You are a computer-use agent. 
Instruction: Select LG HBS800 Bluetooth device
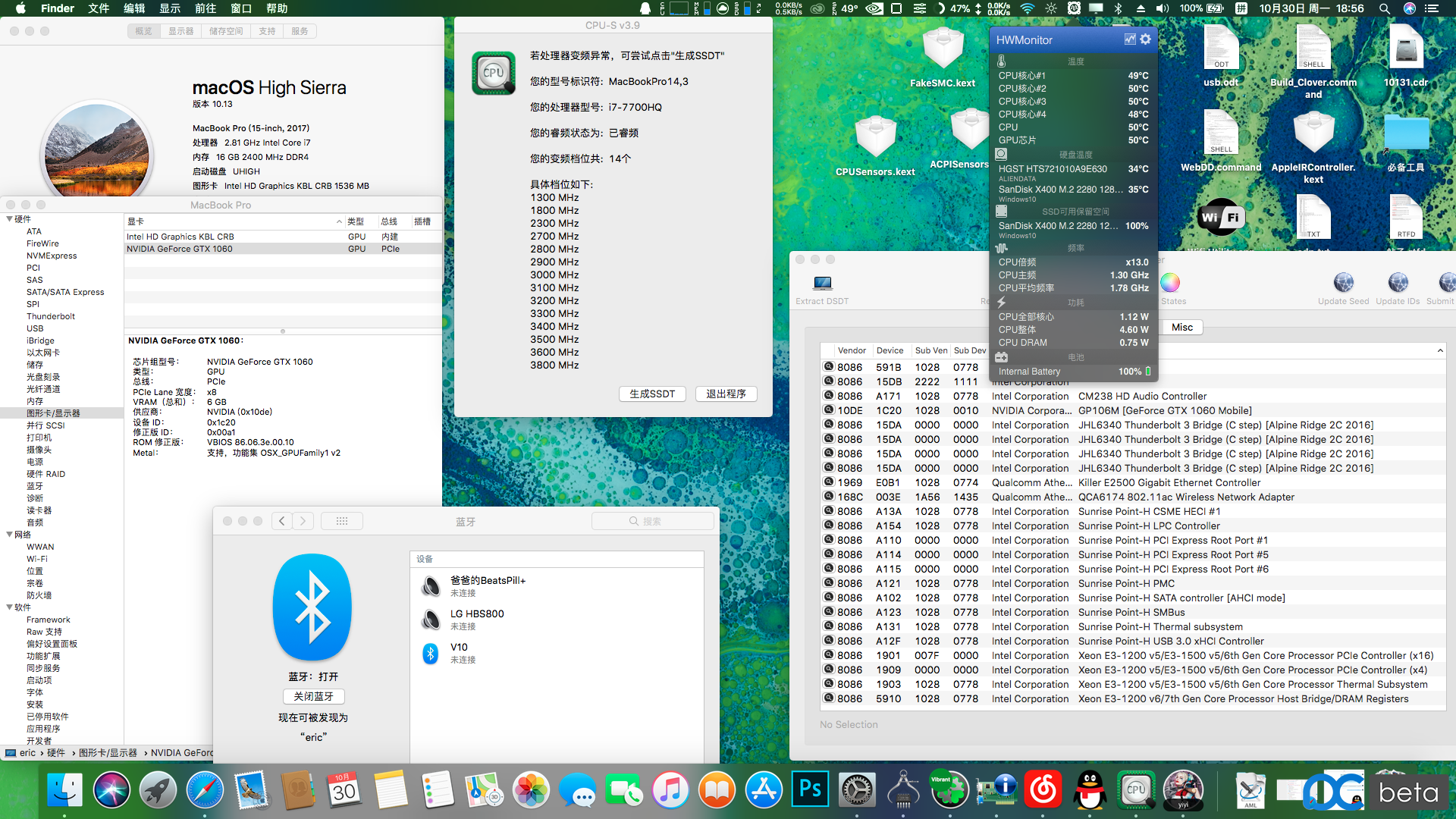pyautogui.click(x=557, y=620)
